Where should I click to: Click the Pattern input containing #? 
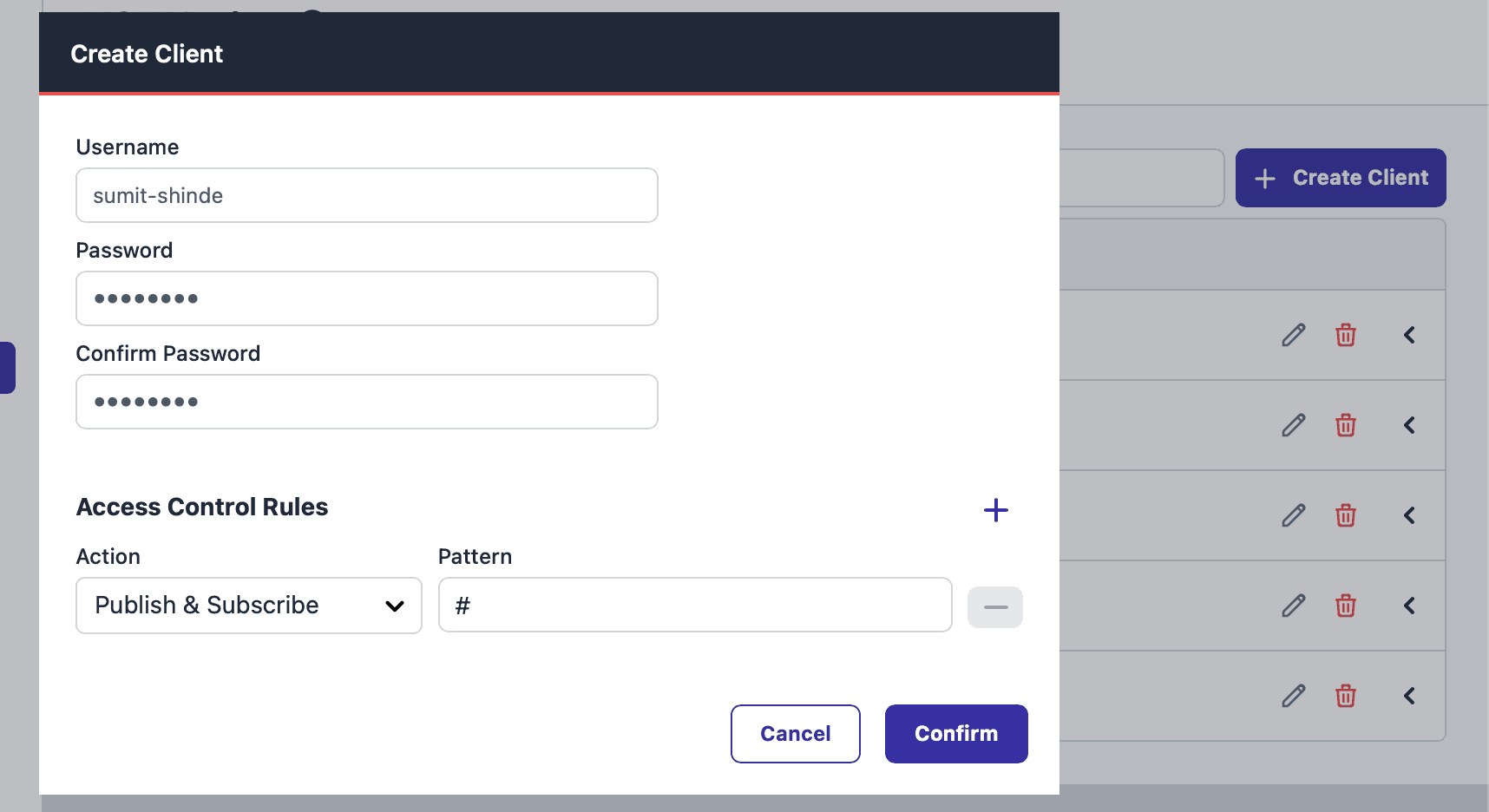click(x=694, y=605)
